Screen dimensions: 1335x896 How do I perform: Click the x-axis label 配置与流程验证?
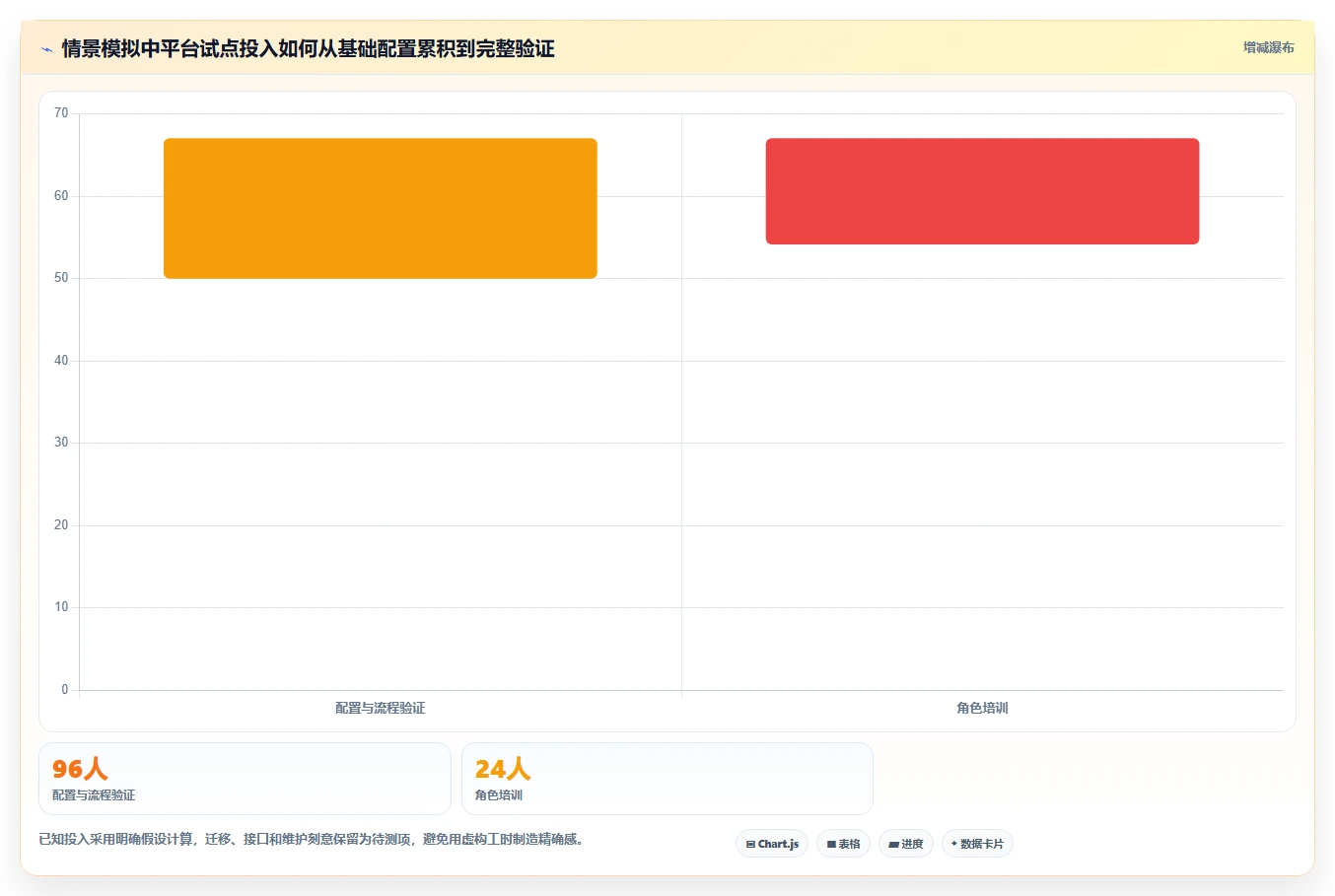pyautogui.click(x=381, y=708)
